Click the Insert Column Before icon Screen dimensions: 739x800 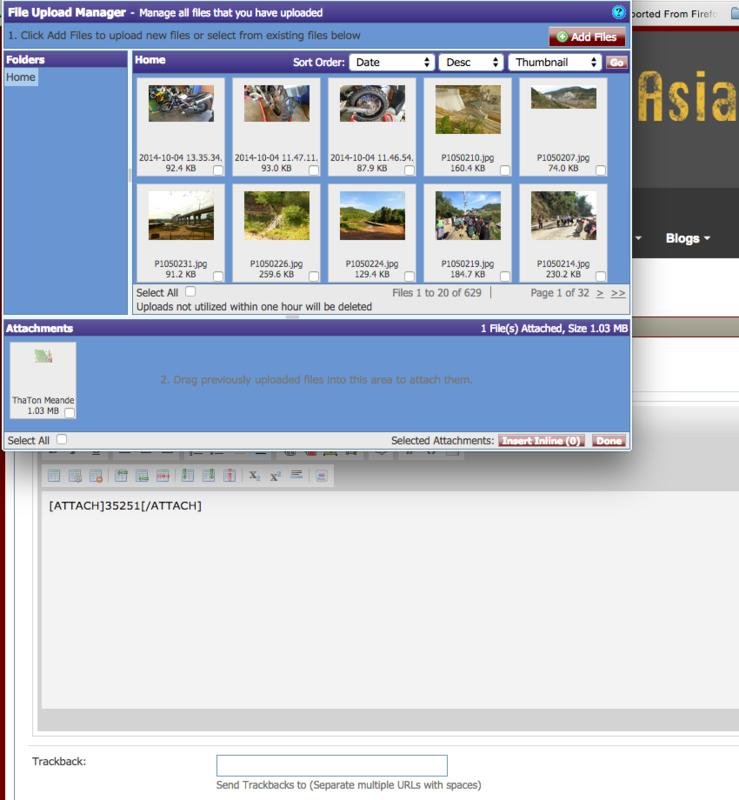(187, 476)
